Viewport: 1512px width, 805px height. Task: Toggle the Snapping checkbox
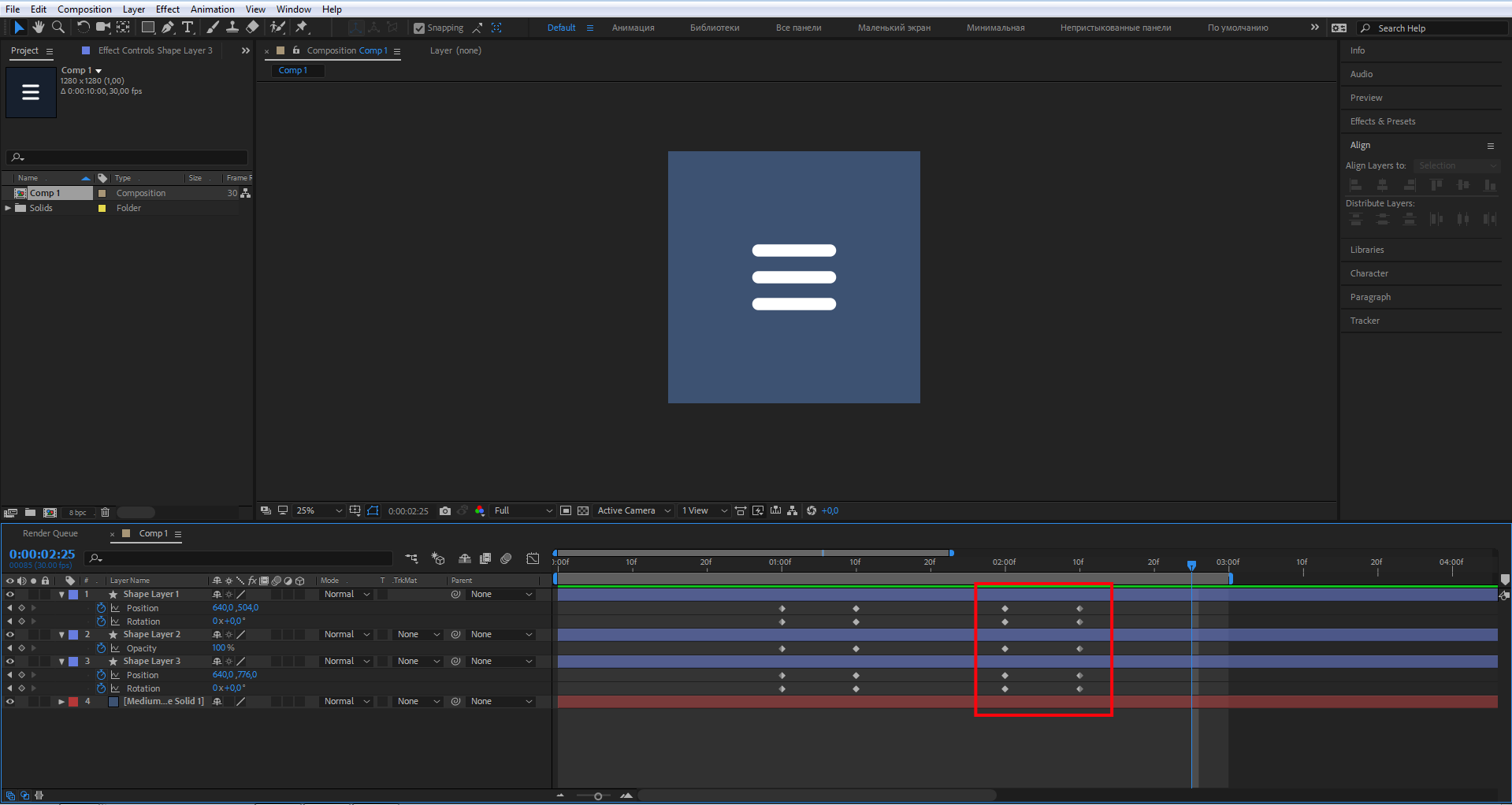(419, 28)
